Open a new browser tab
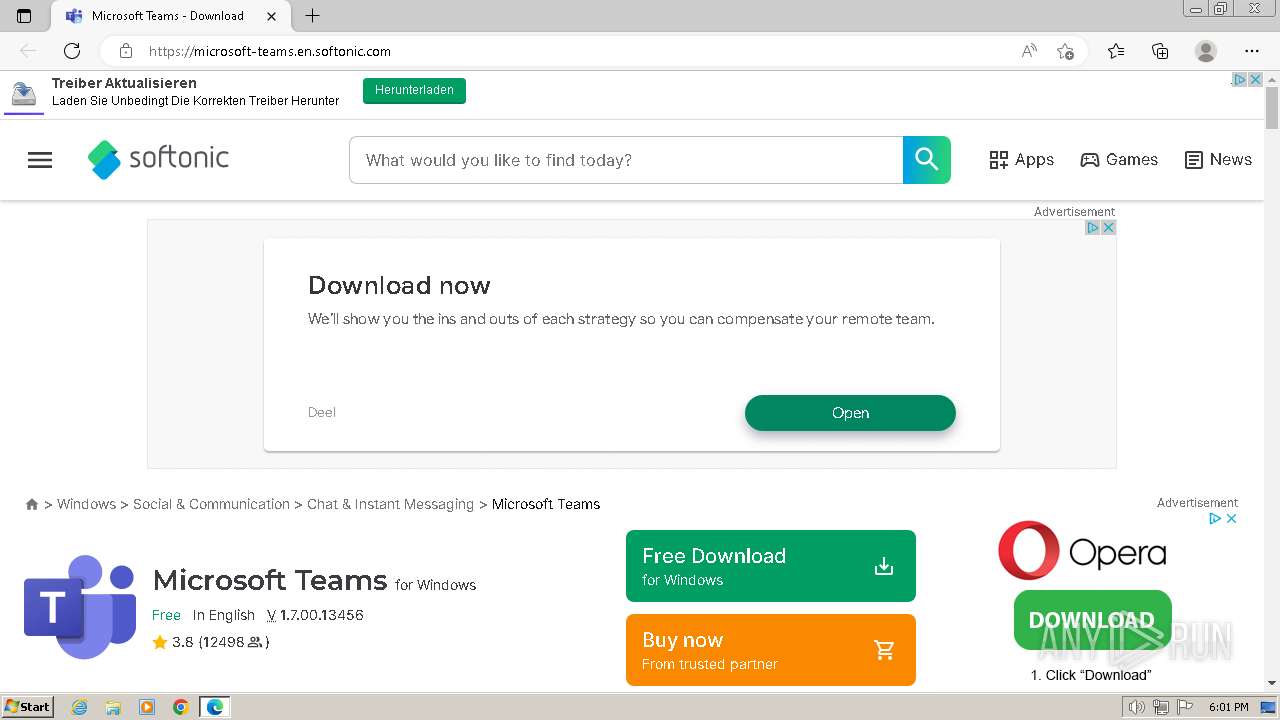 [312, 16]
